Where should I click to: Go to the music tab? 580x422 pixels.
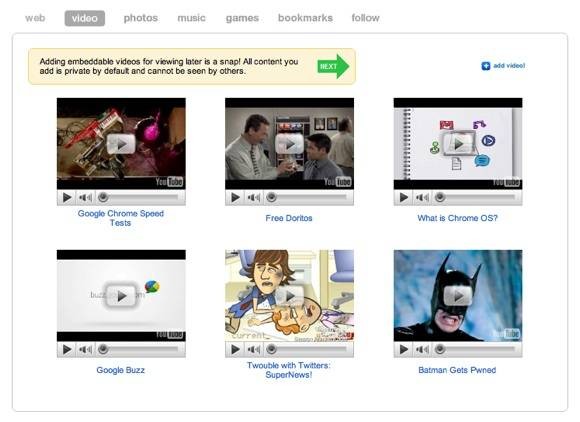click(191, 18)
